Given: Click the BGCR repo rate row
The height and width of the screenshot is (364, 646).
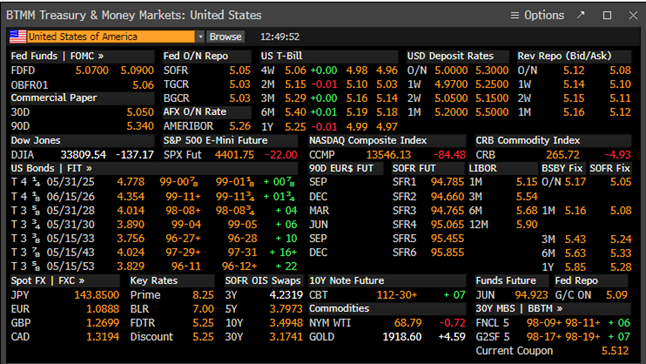Looking at the screenshot, I should 207,98.
